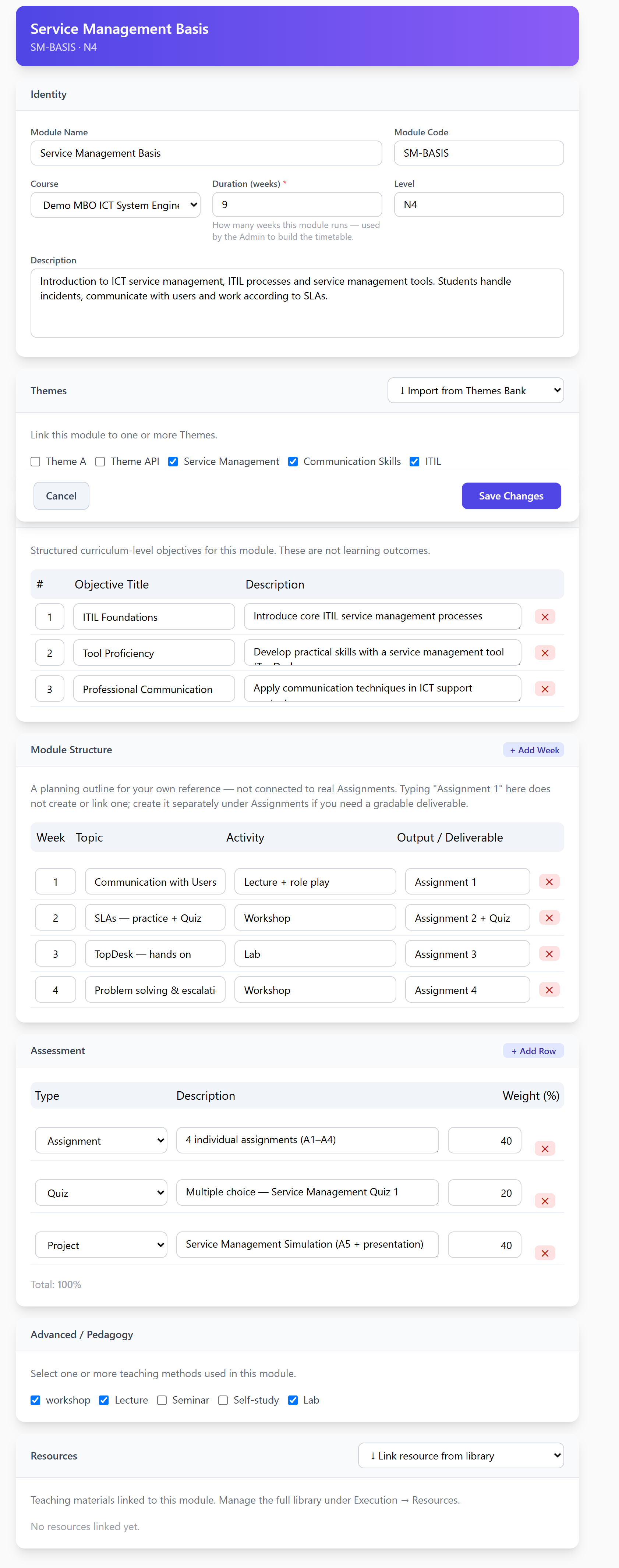The image size is (619, 1568).
Task: Uncheck the Lab teaching method
Action: click(293, 1400)
